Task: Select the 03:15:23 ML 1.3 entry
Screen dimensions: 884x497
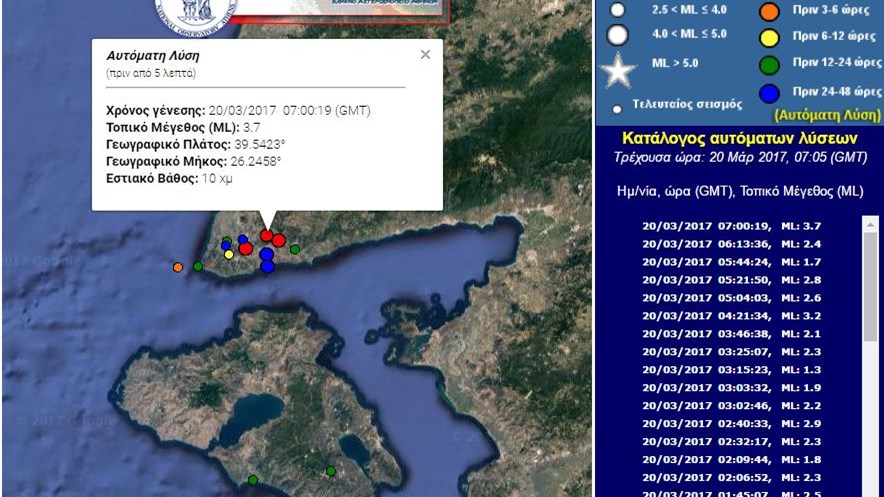Action: 731,370
